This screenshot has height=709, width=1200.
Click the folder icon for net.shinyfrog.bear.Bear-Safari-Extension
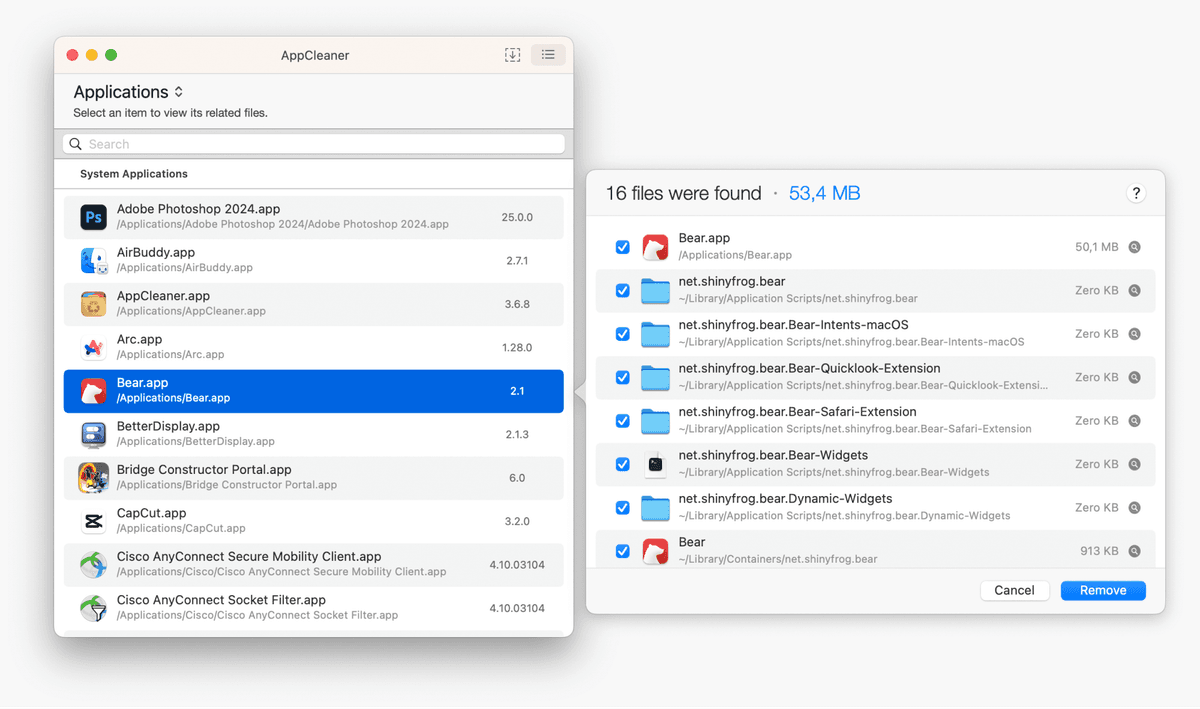click(x=655, y=421)
